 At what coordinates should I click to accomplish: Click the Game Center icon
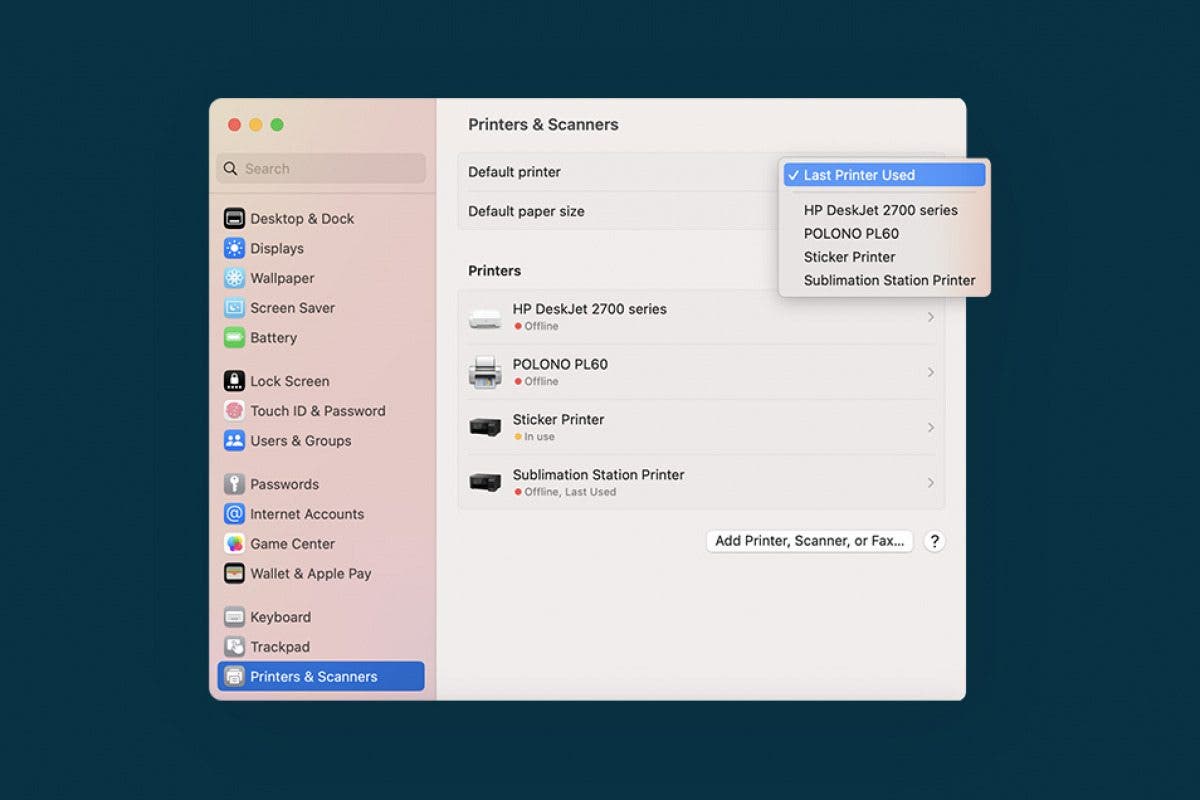click(234, 544)
